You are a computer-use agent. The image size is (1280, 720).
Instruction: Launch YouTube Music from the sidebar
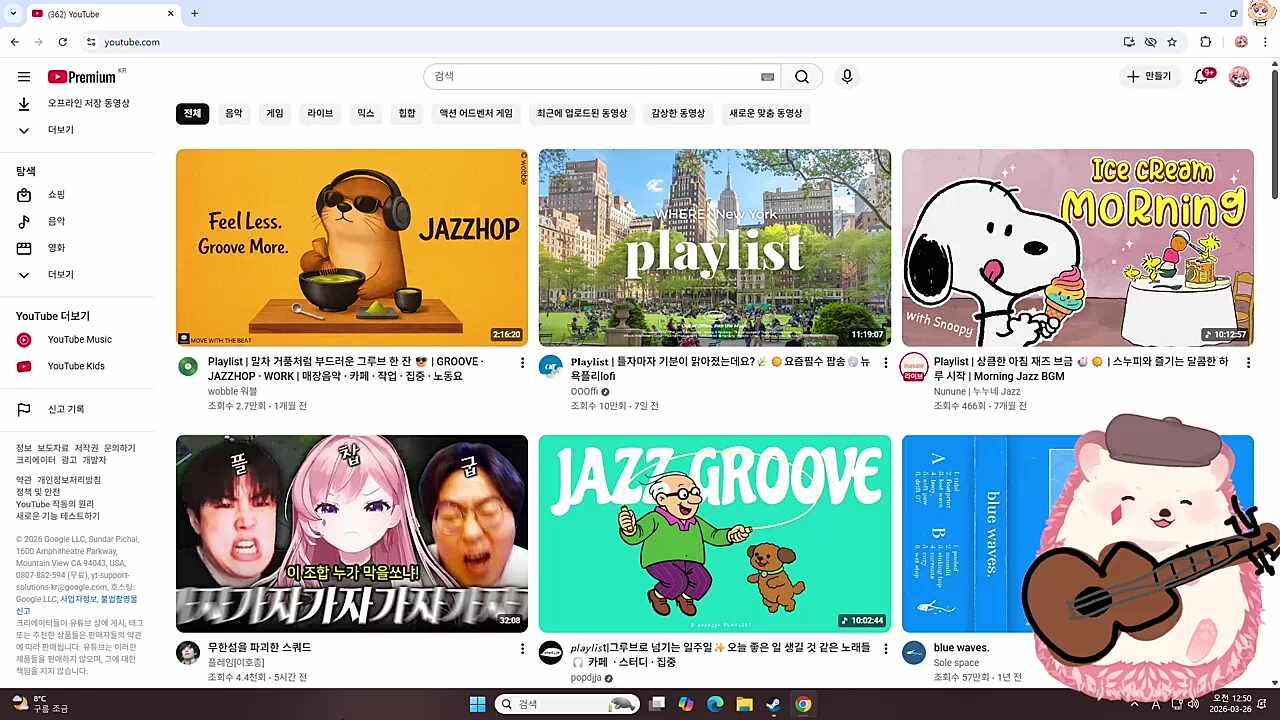point(77,340)
